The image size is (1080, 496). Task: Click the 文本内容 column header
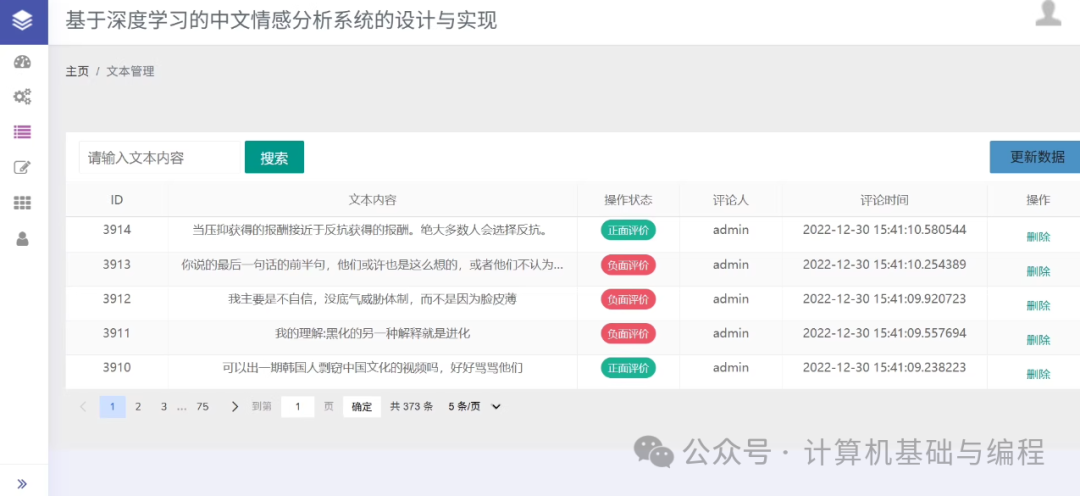[373, 200]
